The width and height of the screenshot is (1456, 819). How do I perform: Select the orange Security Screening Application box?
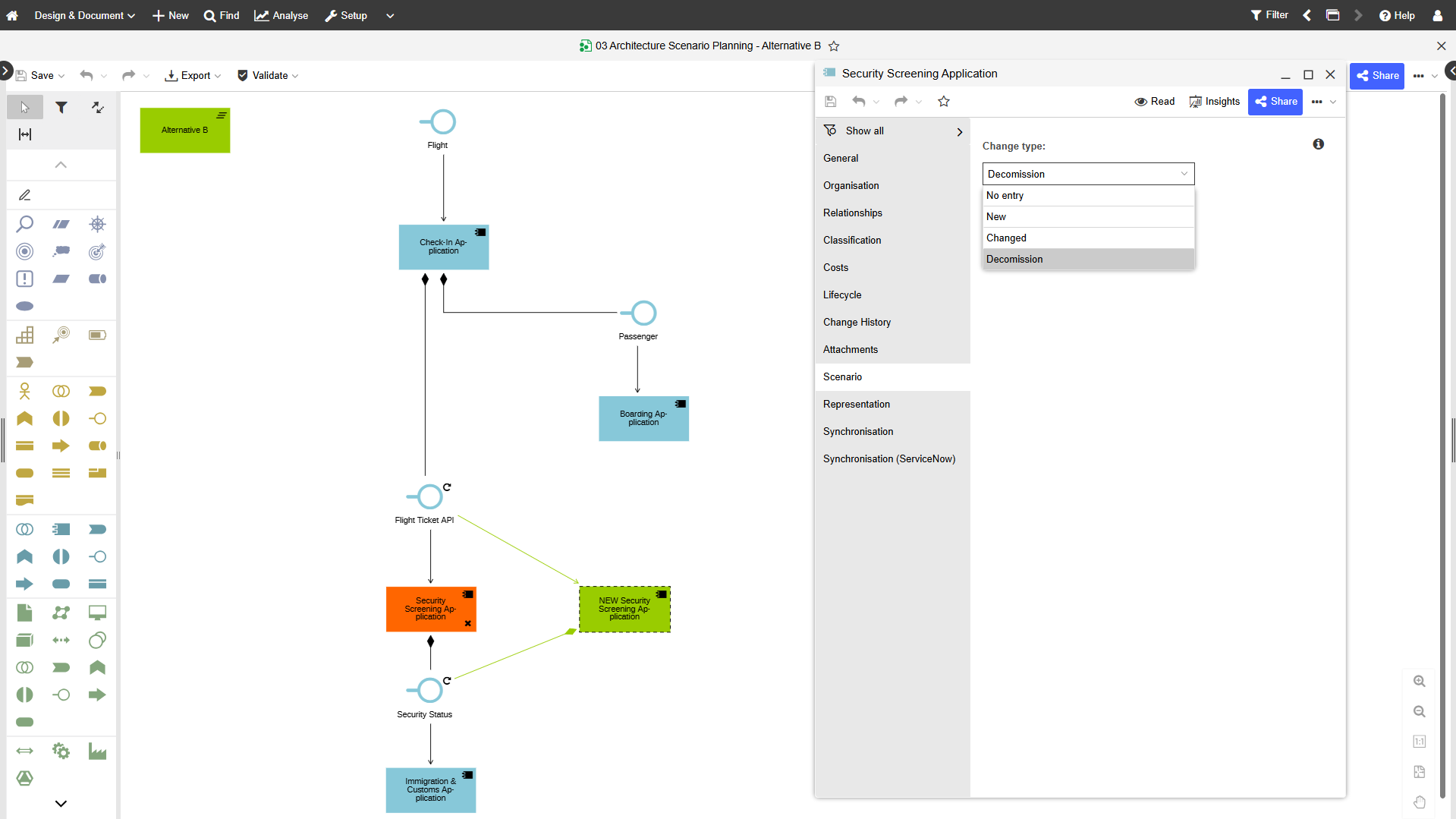pos(431,609)
